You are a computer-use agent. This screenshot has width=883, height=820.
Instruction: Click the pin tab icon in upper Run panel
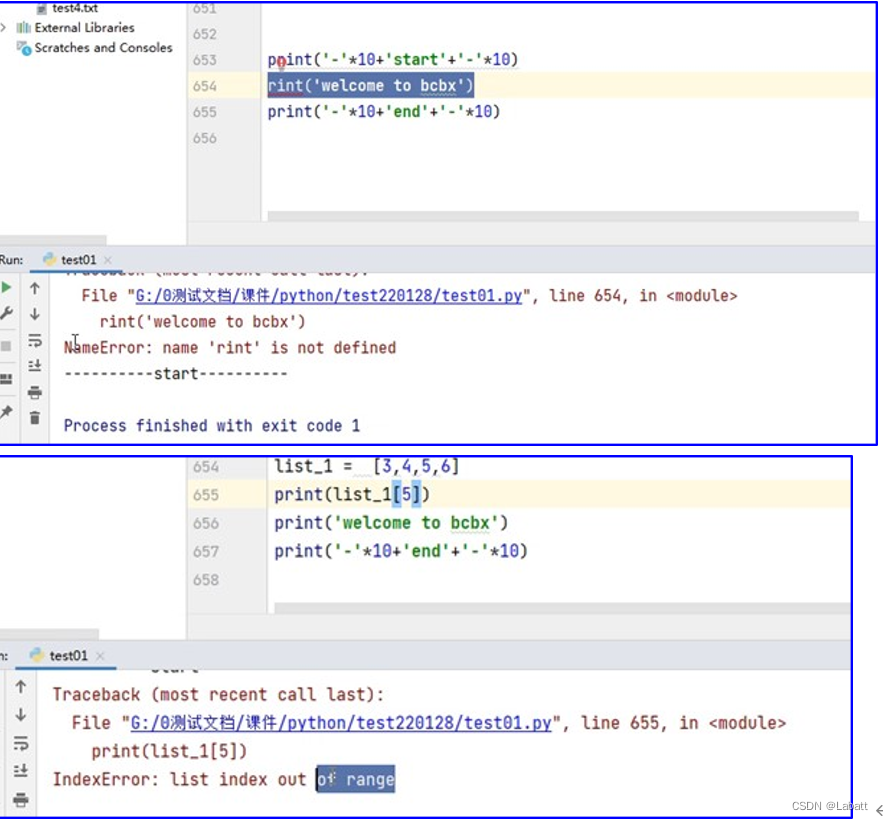(6, 412)
